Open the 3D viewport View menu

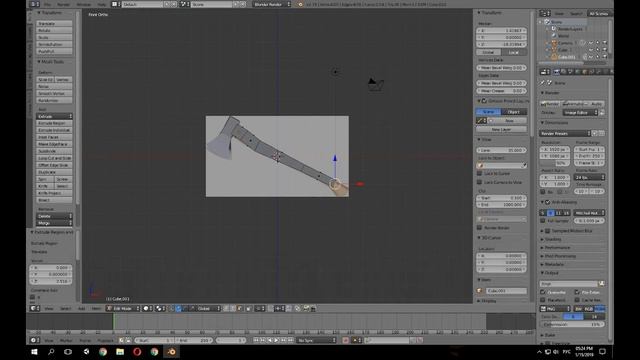49,309
